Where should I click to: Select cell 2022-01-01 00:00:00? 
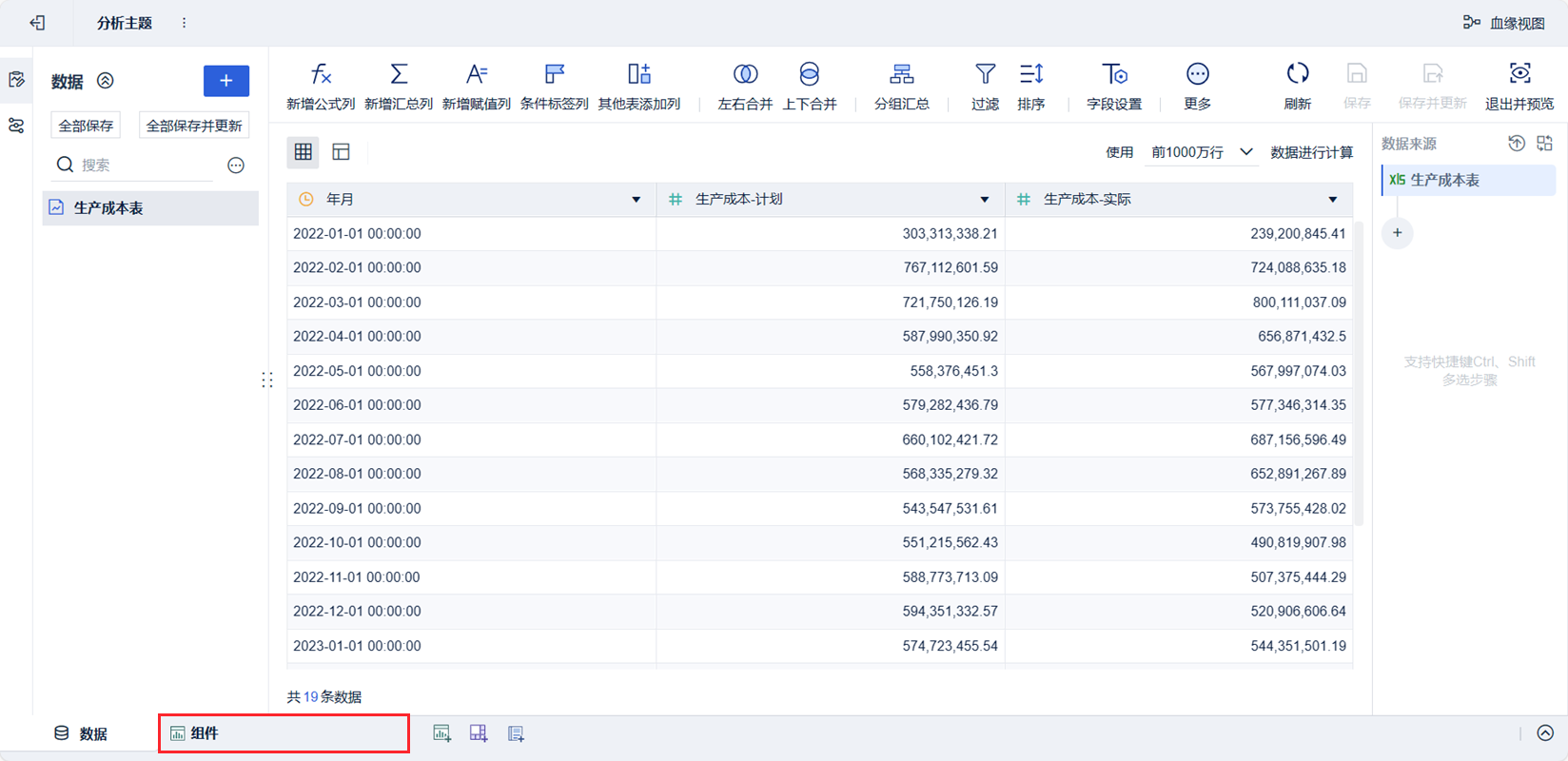click(472, 234)
